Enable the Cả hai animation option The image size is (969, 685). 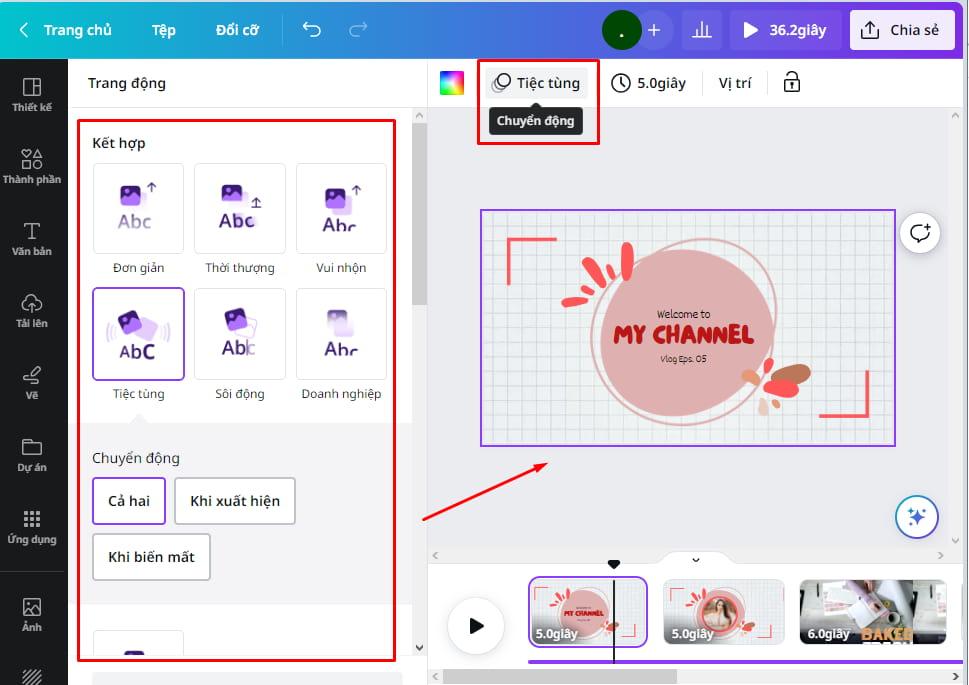point(128,501)
